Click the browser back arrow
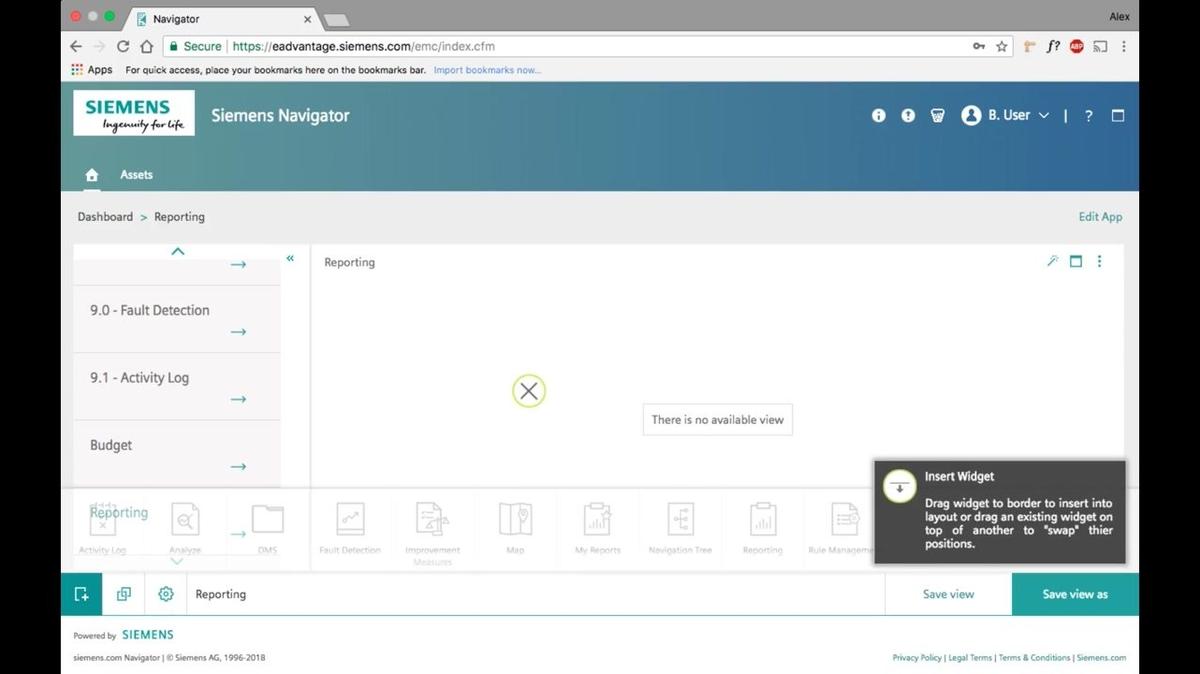This screenshot has height=674, width=1200. click(76, 46)
